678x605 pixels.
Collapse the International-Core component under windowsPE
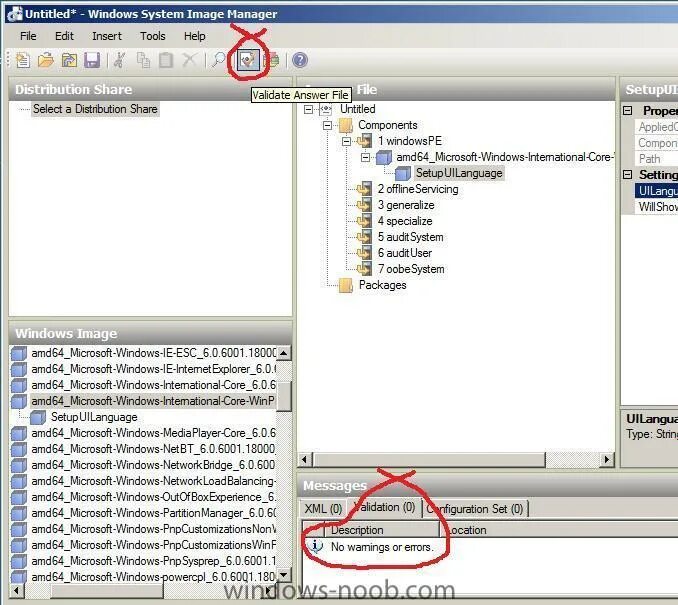(365, 157)
